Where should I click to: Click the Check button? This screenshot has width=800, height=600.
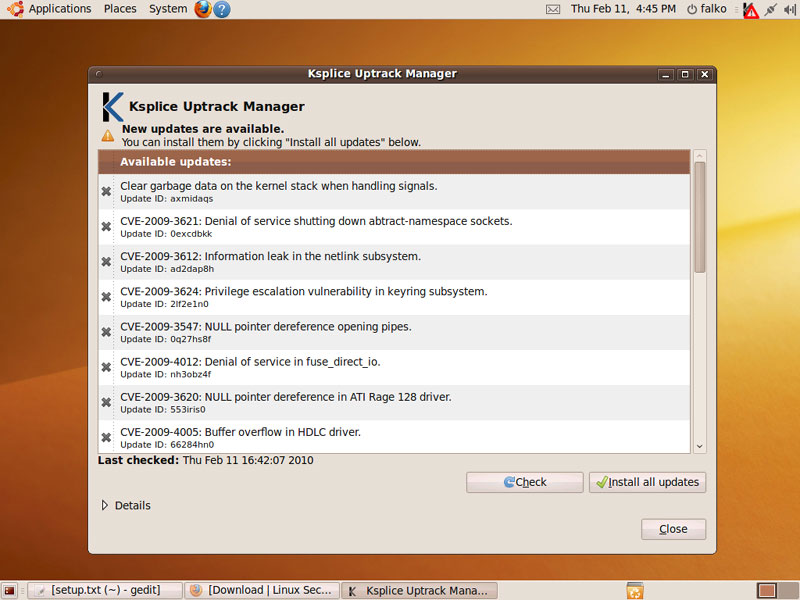click(524, 482)
